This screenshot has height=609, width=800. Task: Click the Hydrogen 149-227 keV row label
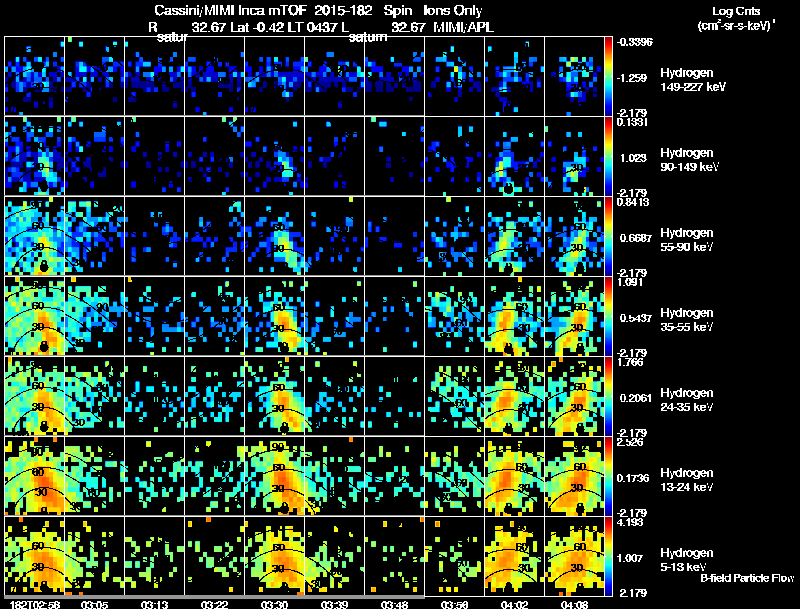click(x=693, y=80)
